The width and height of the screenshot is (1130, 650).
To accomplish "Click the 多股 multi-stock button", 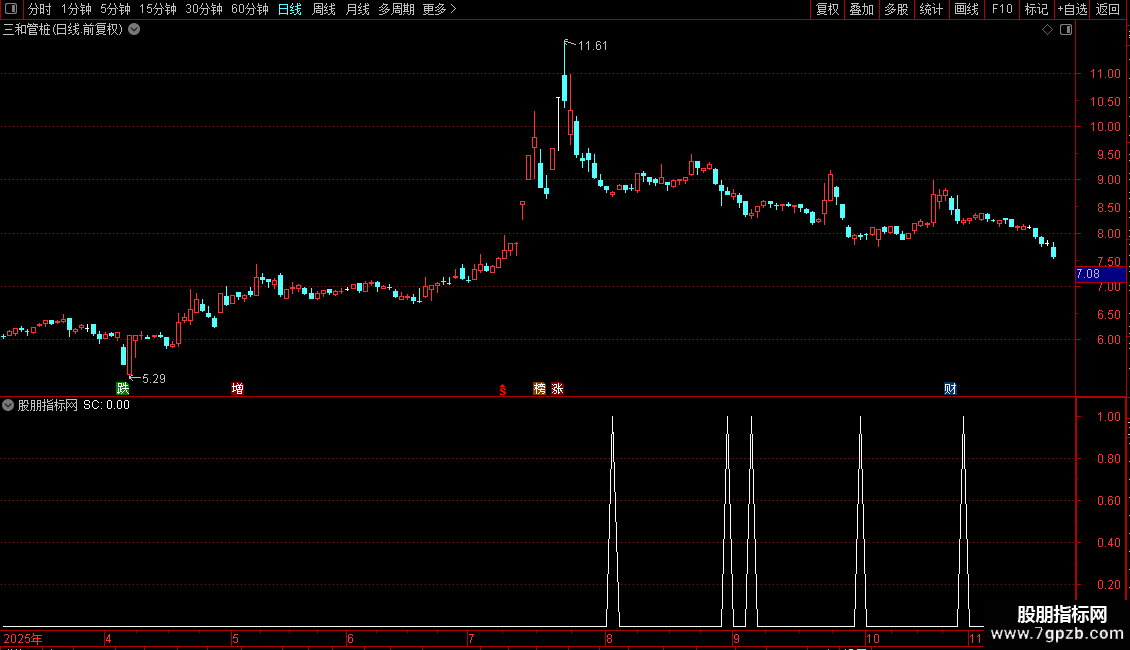I will tap(896, 9).
